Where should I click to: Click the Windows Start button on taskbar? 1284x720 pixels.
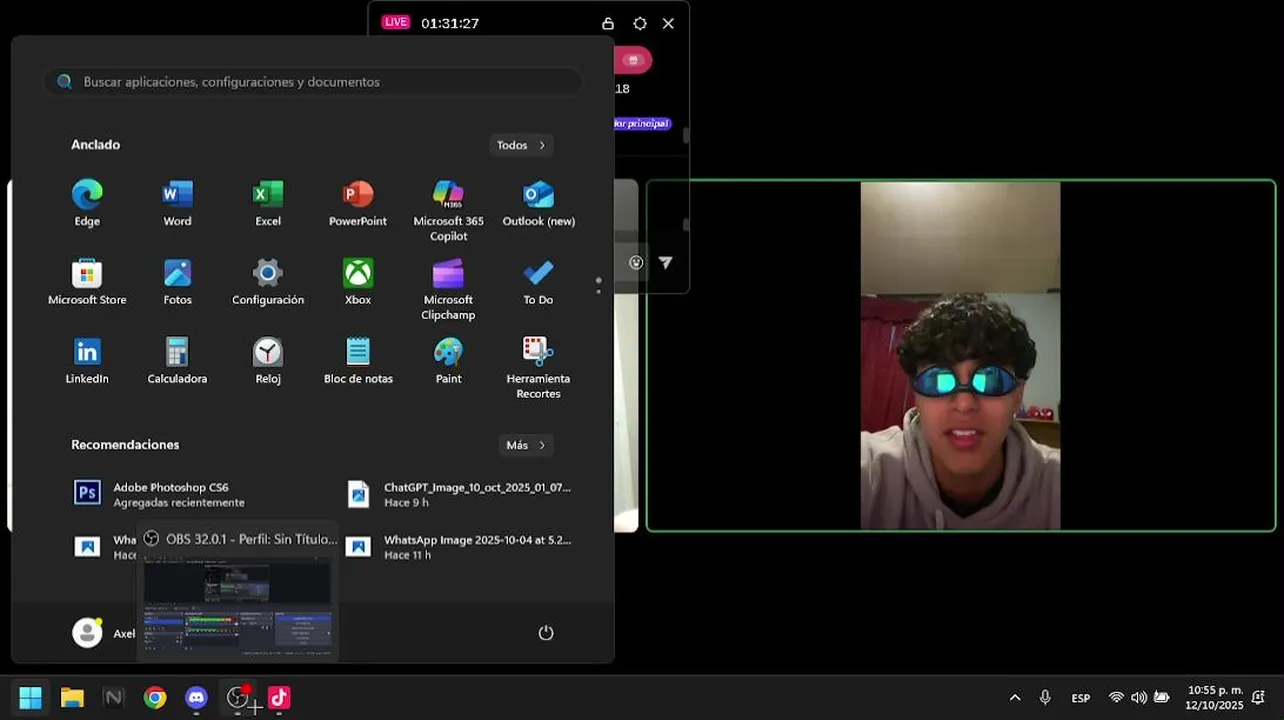(31, 697)
